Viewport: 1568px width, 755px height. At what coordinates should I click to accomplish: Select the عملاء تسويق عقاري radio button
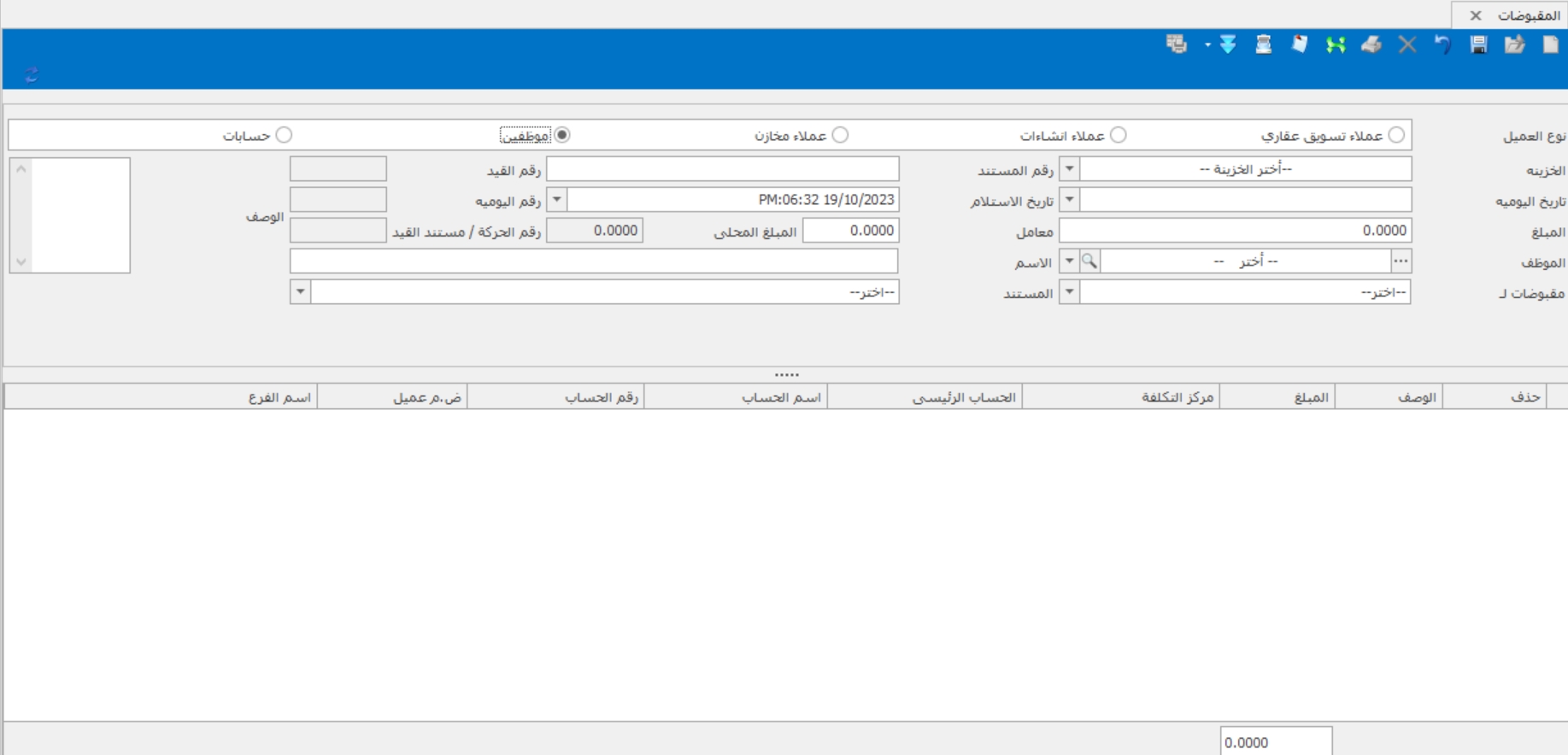pos(1396,135)
